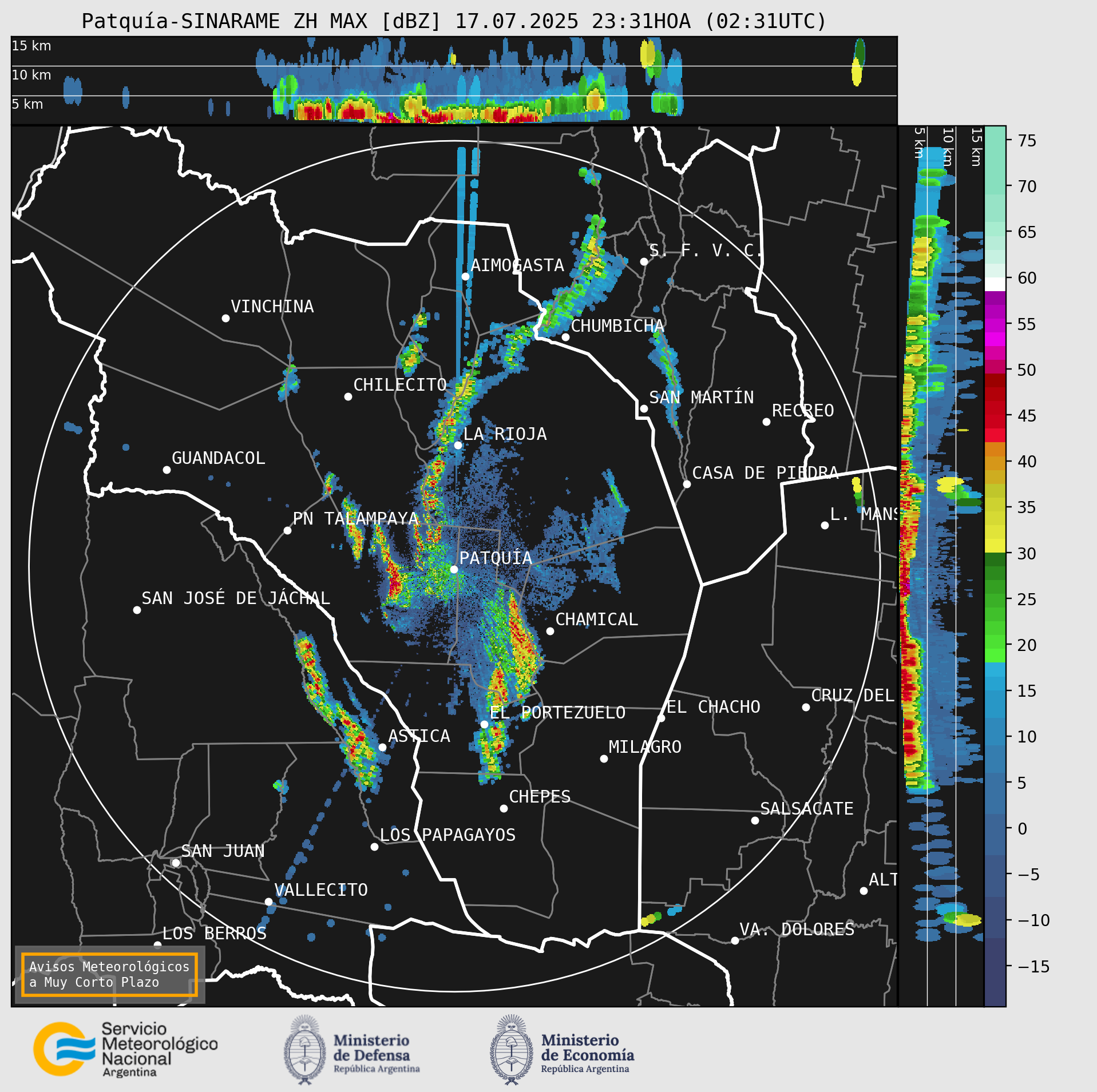This screenshot has width=1097, height=1092.
Task: Select the San Juan city marker
Action: [176, 863]
